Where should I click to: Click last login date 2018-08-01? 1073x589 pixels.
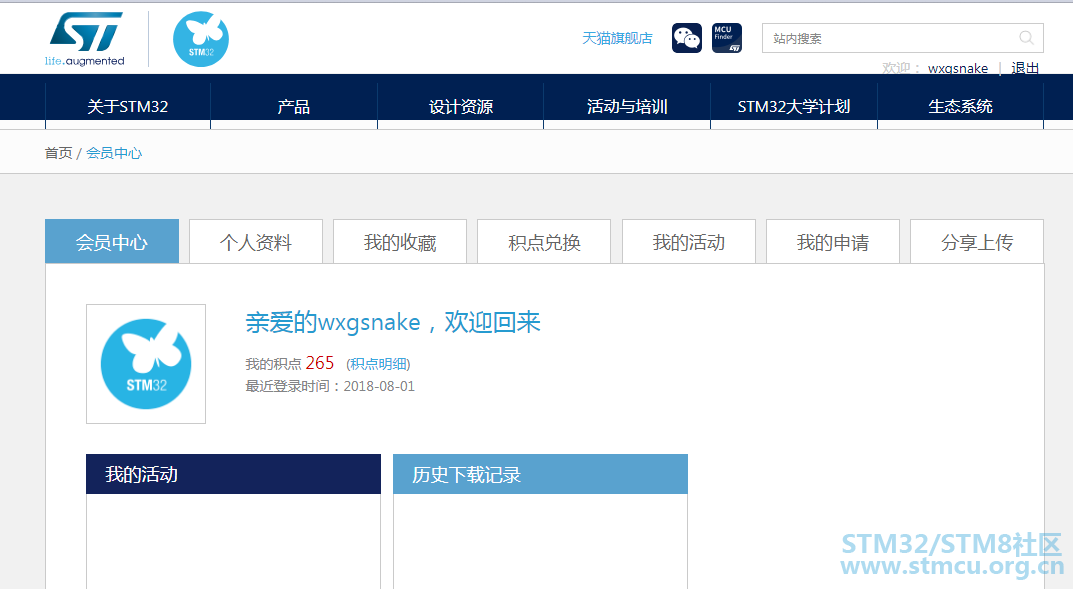tap(379, 386)
